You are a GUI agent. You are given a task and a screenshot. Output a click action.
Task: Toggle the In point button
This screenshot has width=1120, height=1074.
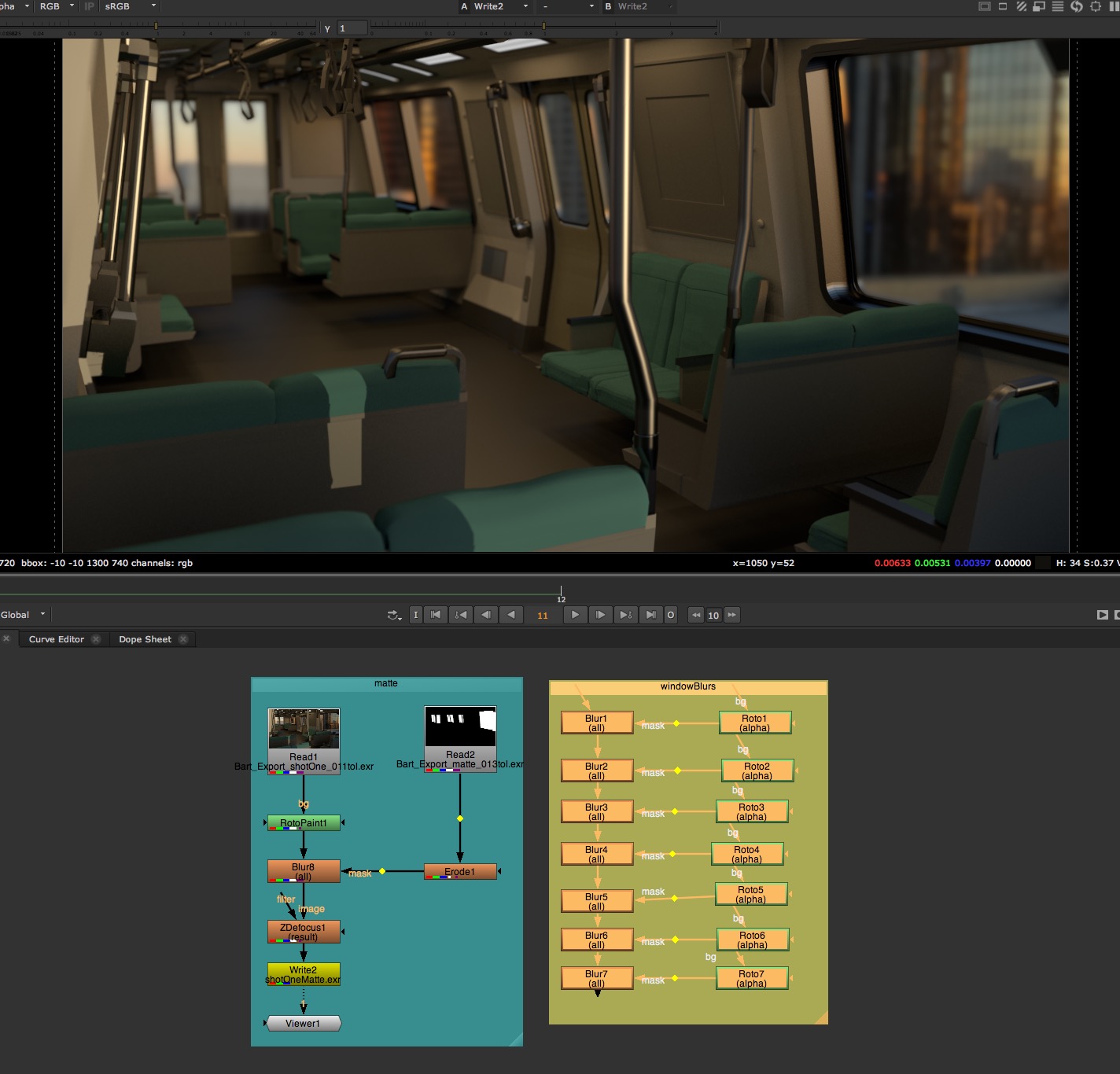(415, 615)
